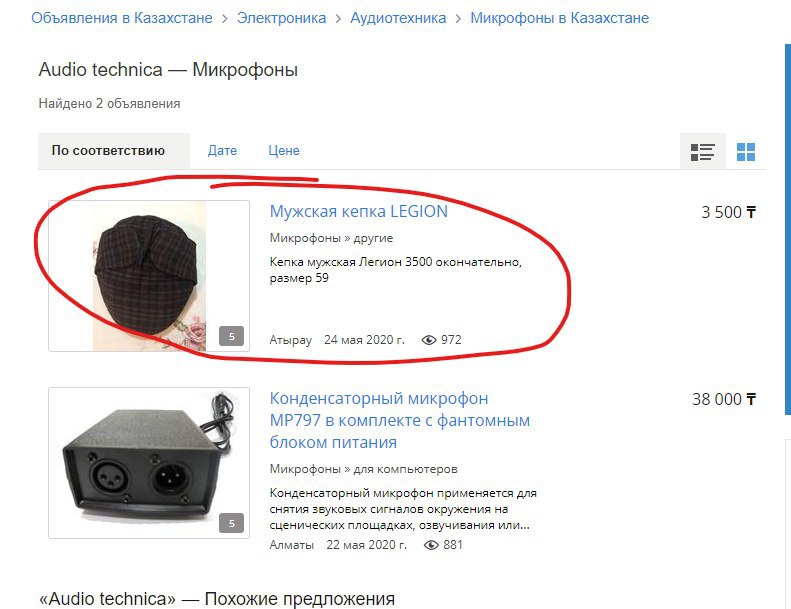The image size is (791, 609).
Task: Click the eye views icon showing 881
Action: (x=431, y=545)
